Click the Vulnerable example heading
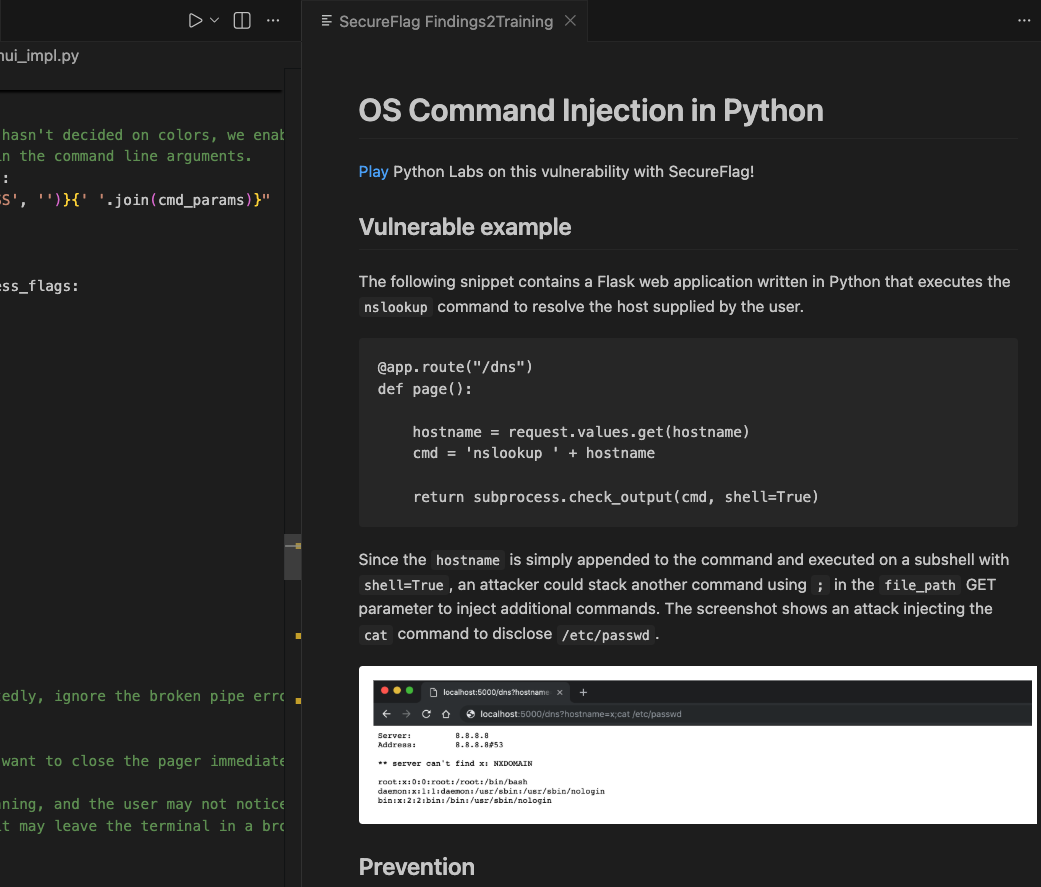Screen dimensions: 1041x887 coord(465,227)
